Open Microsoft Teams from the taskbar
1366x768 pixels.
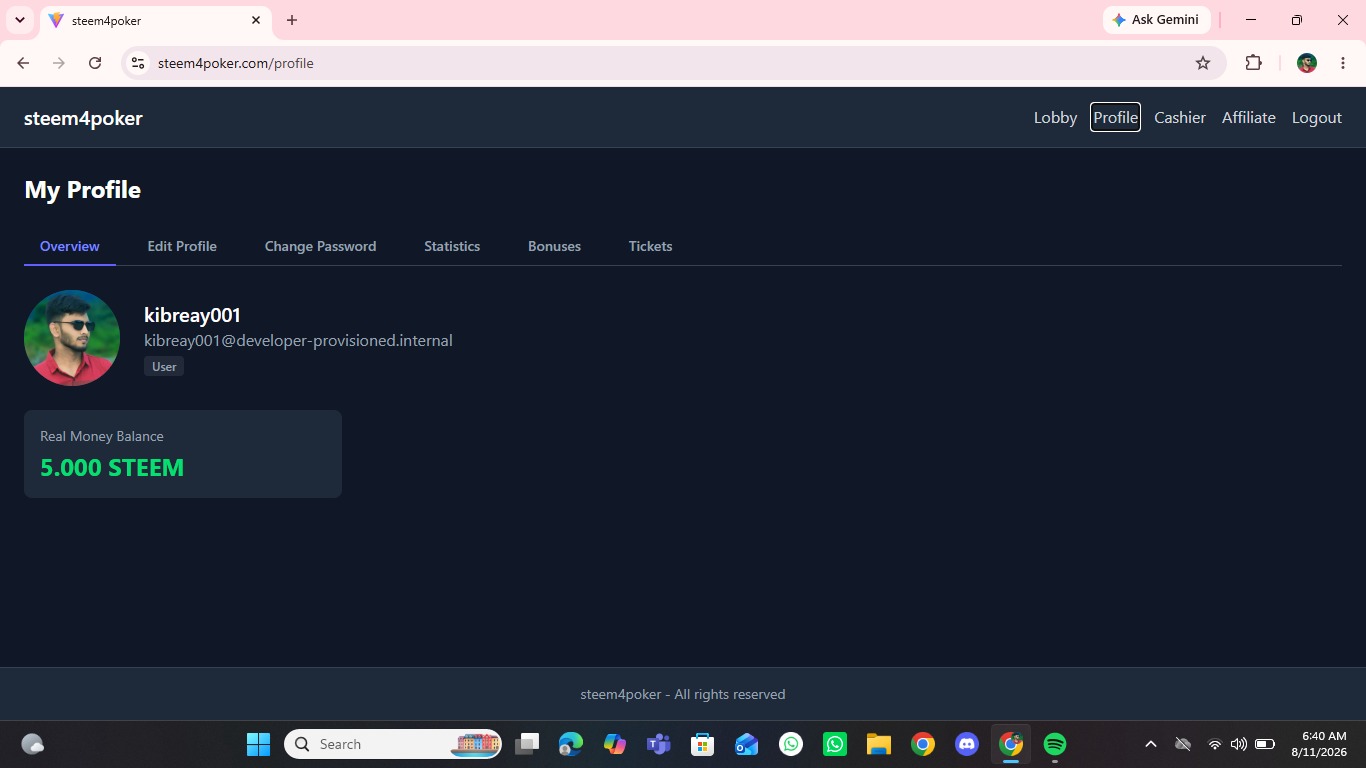(x=659, y=744)
